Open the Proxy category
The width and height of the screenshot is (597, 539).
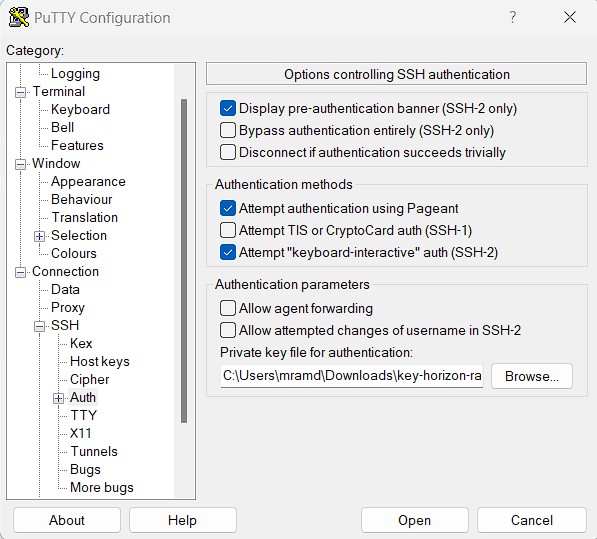[68, 308]
